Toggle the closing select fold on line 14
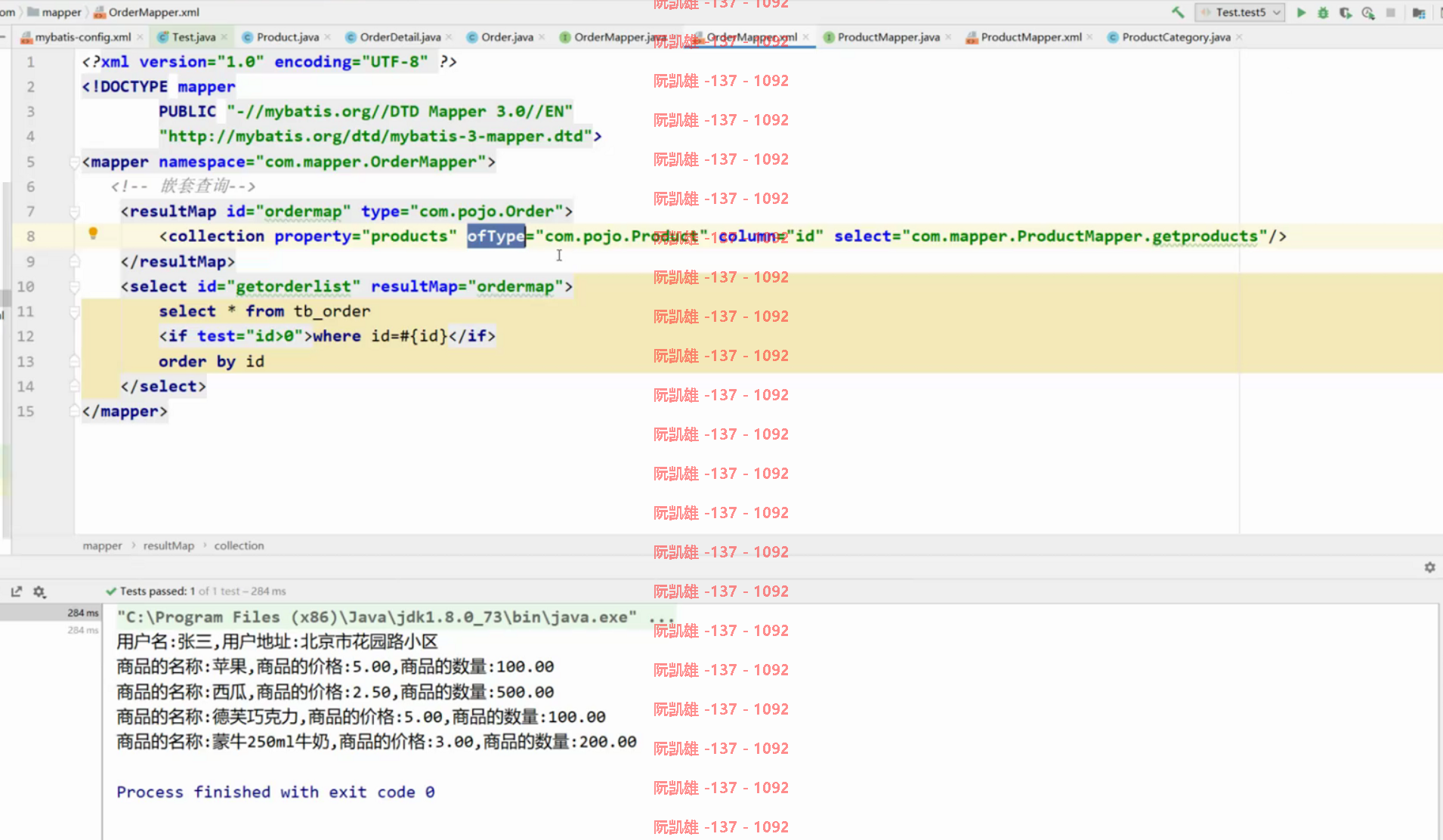Viewport: 1443px width, 840px height. [x=74, y=386]
